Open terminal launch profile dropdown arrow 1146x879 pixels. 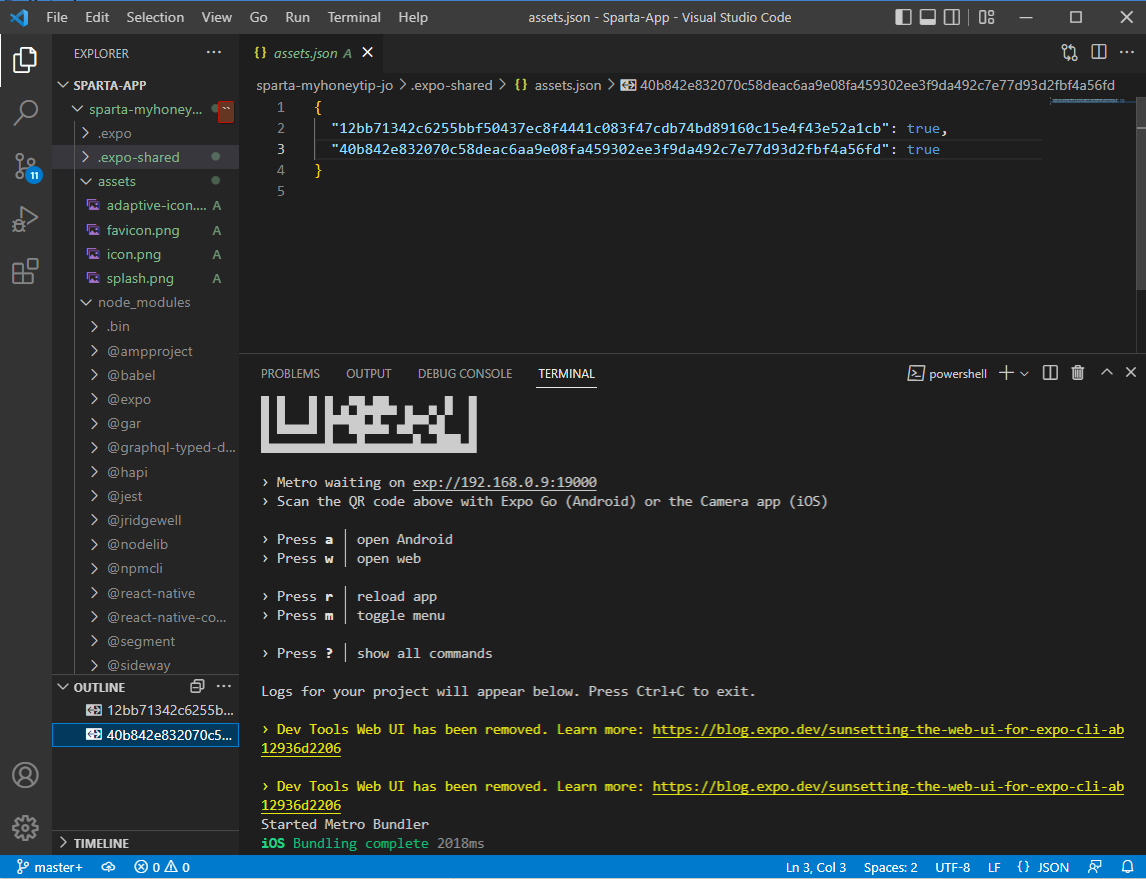pos(1025,373)
